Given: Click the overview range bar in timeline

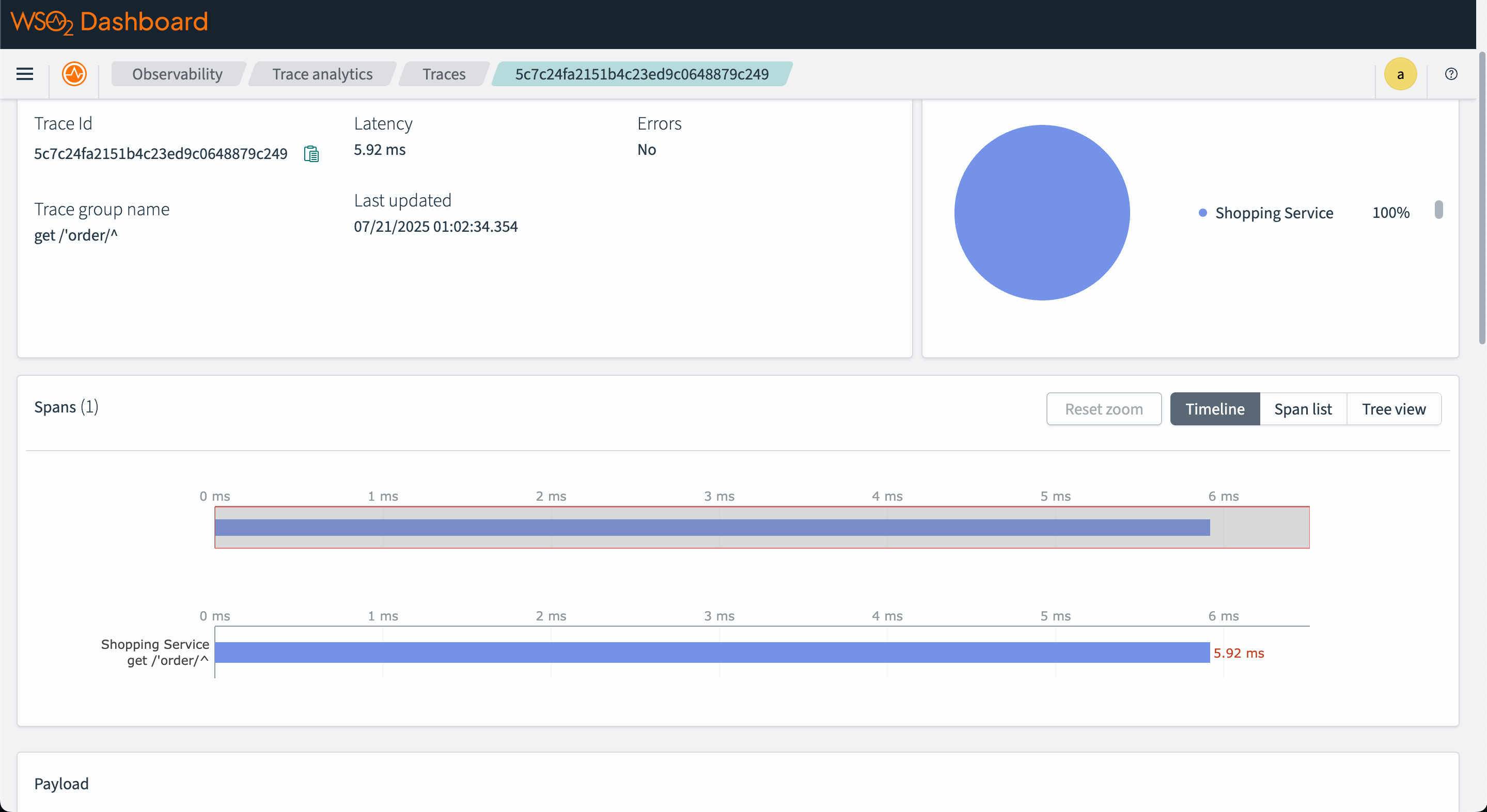Looking at the screenshot, I should coord(712,528).
